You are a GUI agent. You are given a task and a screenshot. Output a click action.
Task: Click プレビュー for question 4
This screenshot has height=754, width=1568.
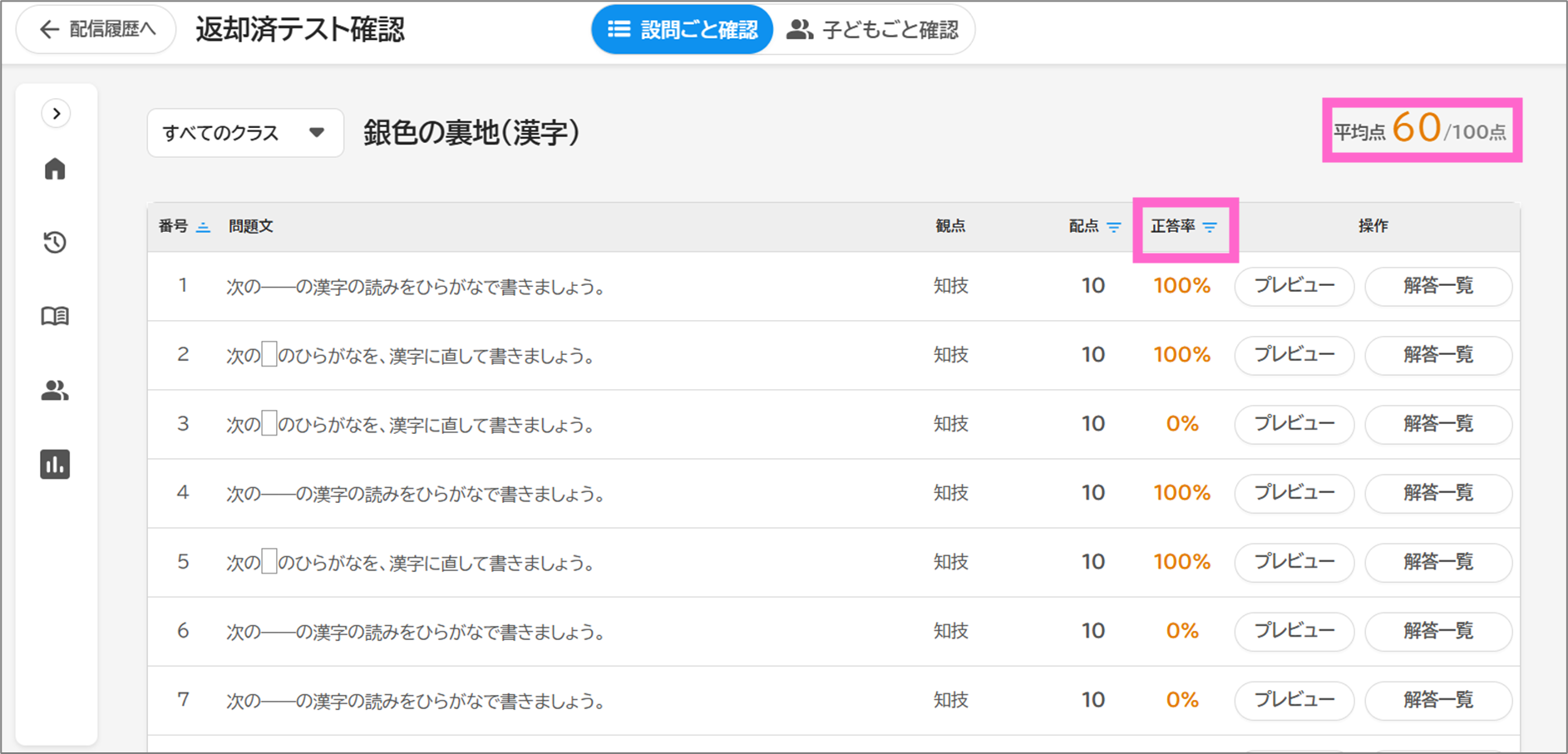[1294, 493]
